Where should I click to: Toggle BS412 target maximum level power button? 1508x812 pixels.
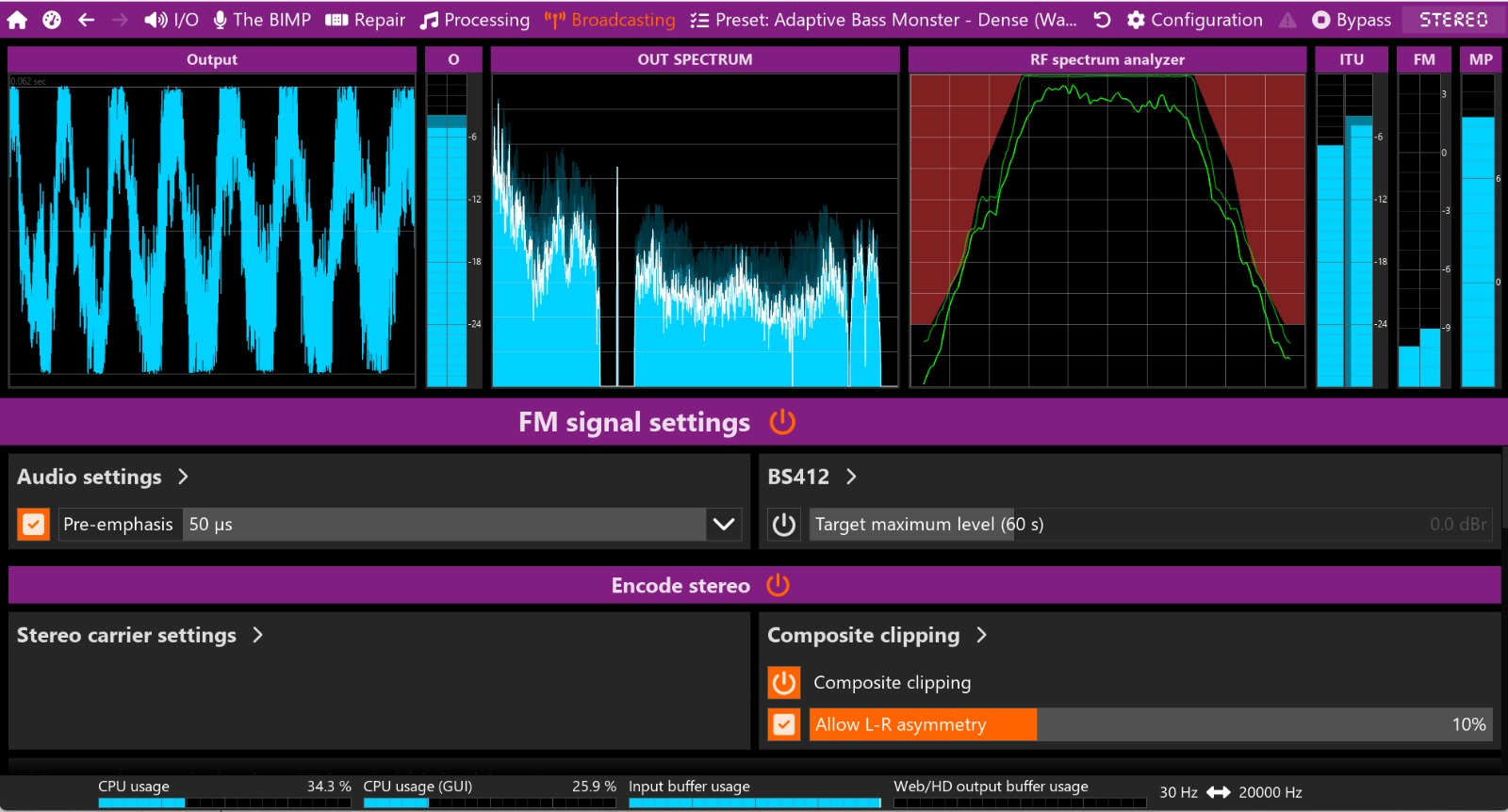click(x=784, y=525)
